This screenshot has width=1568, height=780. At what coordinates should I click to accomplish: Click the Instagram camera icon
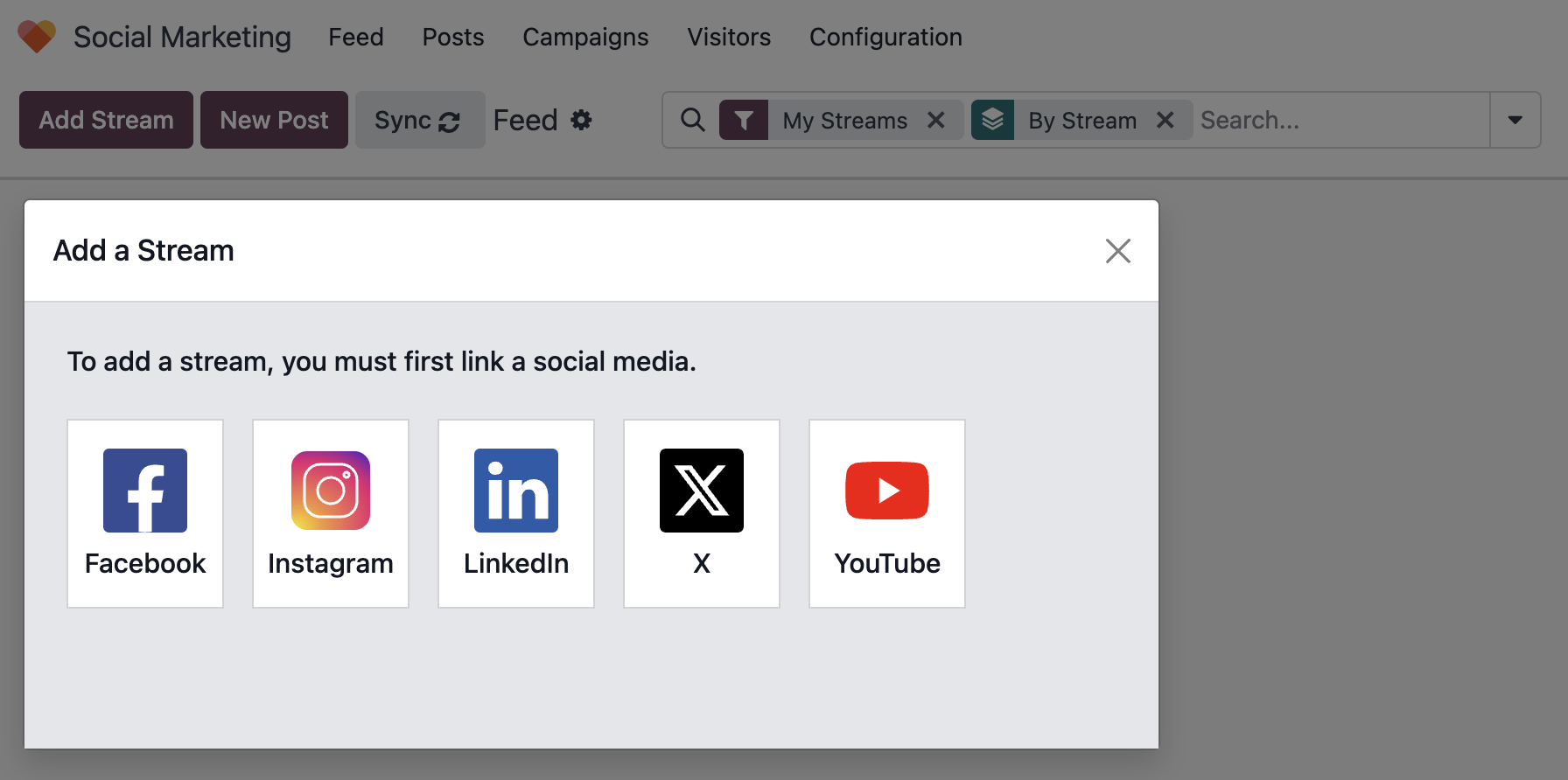click(331, 491)
